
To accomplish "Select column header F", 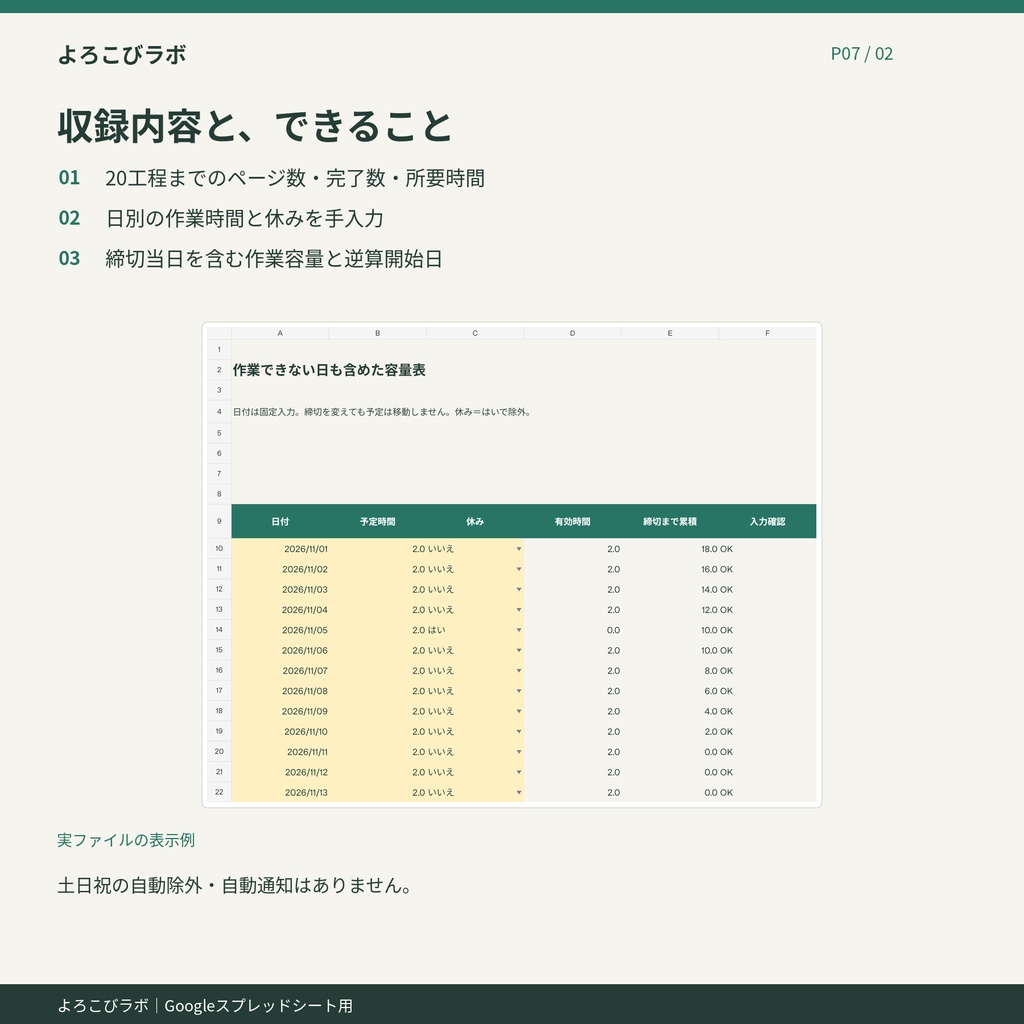I will coord(767,333).
